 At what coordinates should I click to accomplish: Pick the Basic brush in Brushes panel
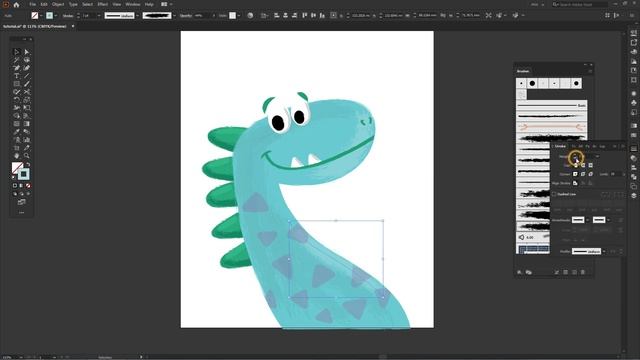pyautogui.click(x=551, y=105)
